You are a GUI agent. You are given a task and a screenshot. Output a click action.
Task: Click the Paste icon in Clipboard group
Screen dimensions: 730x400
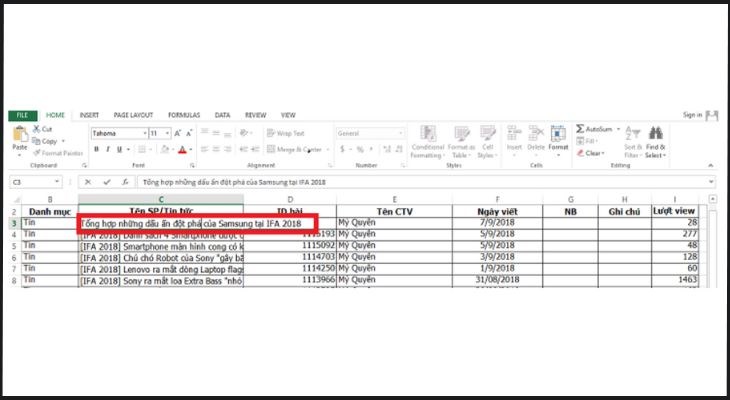click(x=19, y=135)
